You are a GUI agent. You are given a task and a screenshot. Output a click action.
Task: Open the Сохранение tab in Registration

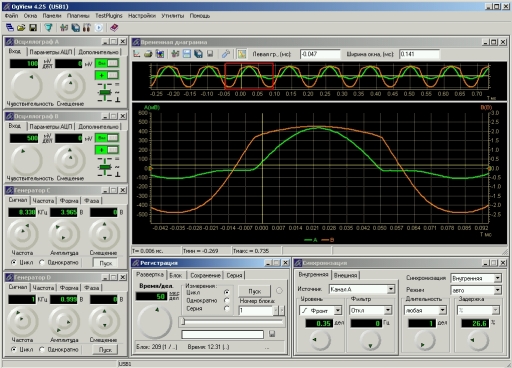(x=205, y=275)
